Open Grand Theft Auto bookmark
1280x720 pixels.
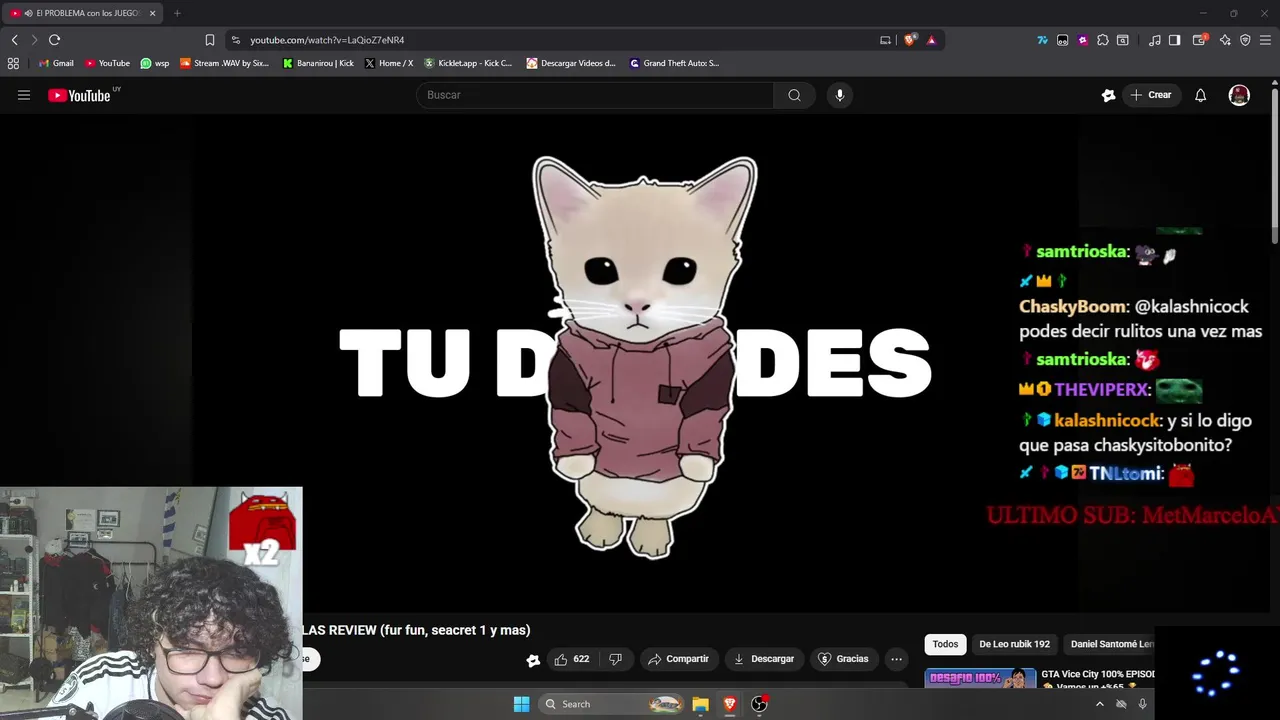675,63
